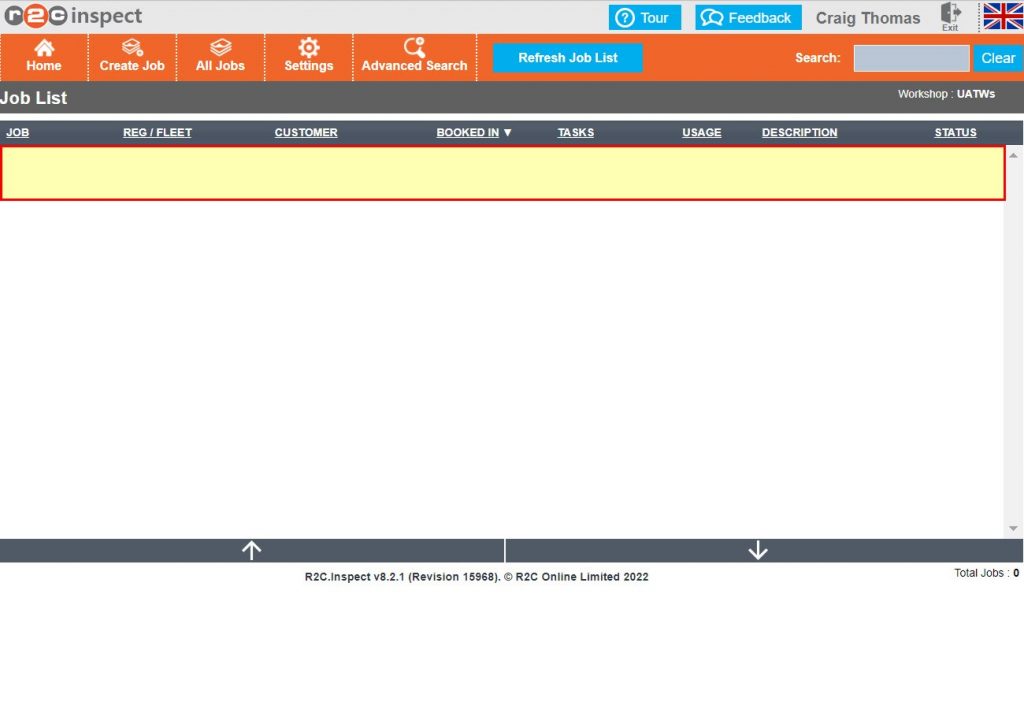Click the Craig Thomas user name

click(868, 16)
